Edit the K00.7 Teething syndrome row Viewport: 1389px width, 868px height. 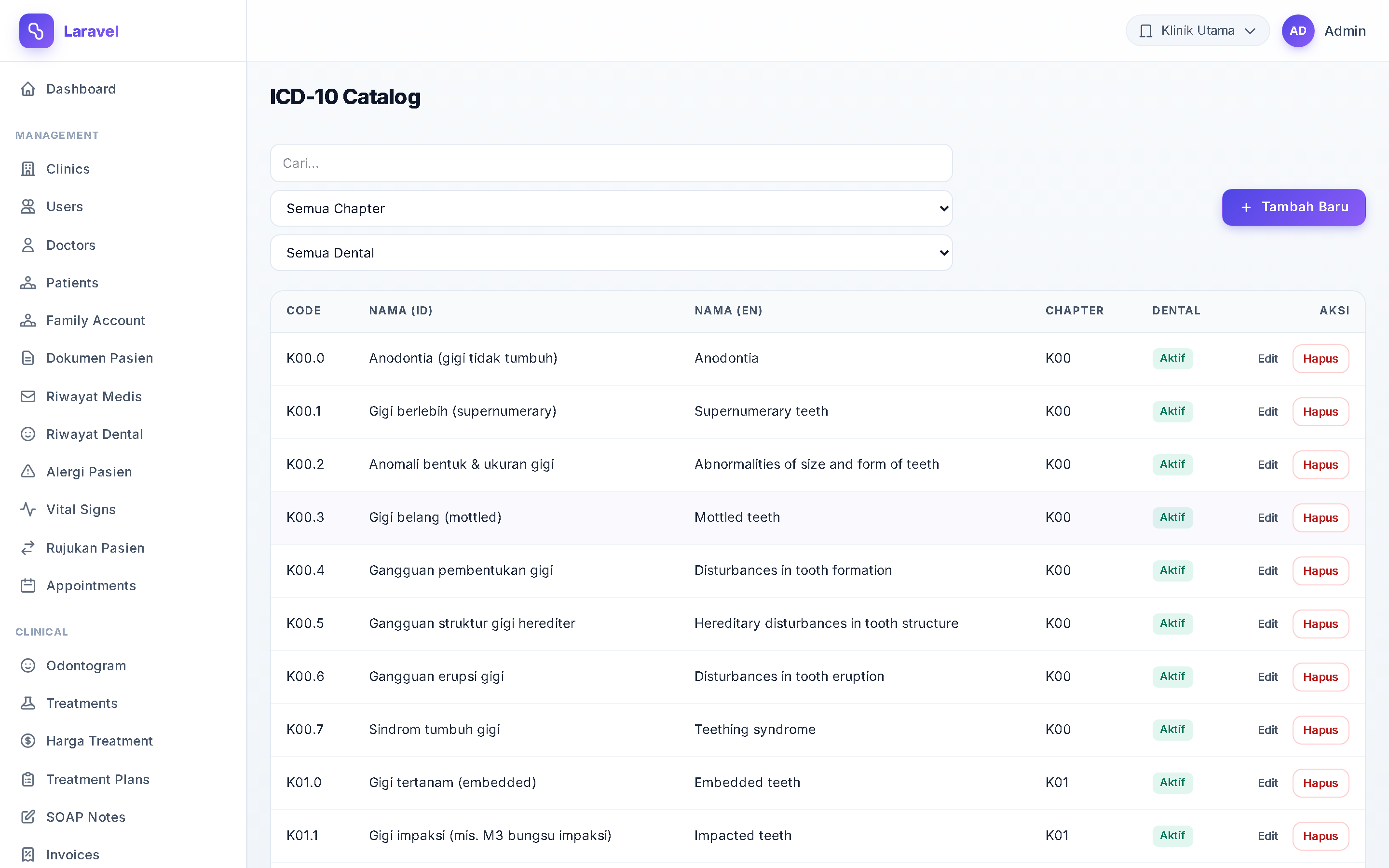1267,730
